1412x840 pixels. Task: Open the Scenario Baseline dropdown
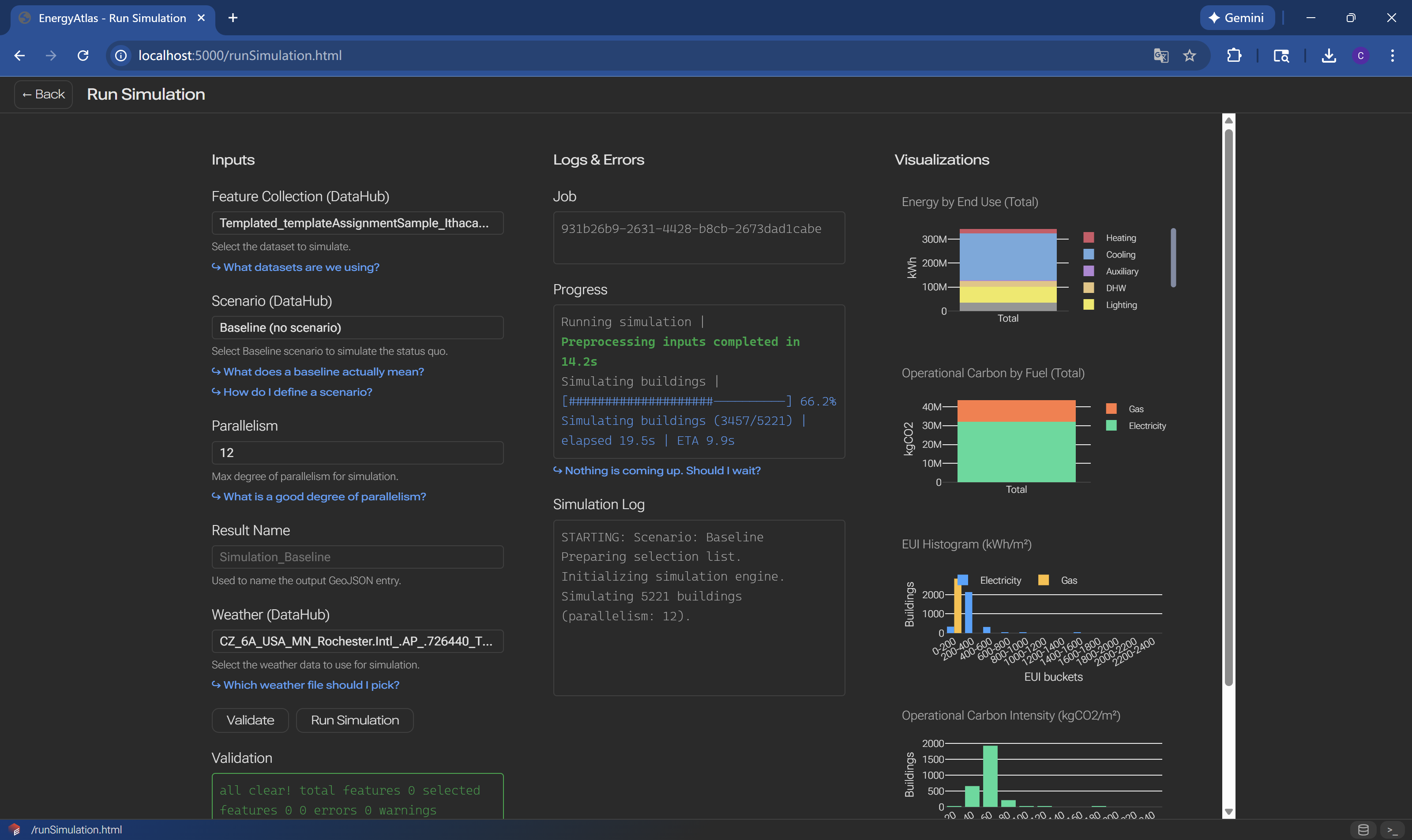pyautogui.click(x=357, y=328)
